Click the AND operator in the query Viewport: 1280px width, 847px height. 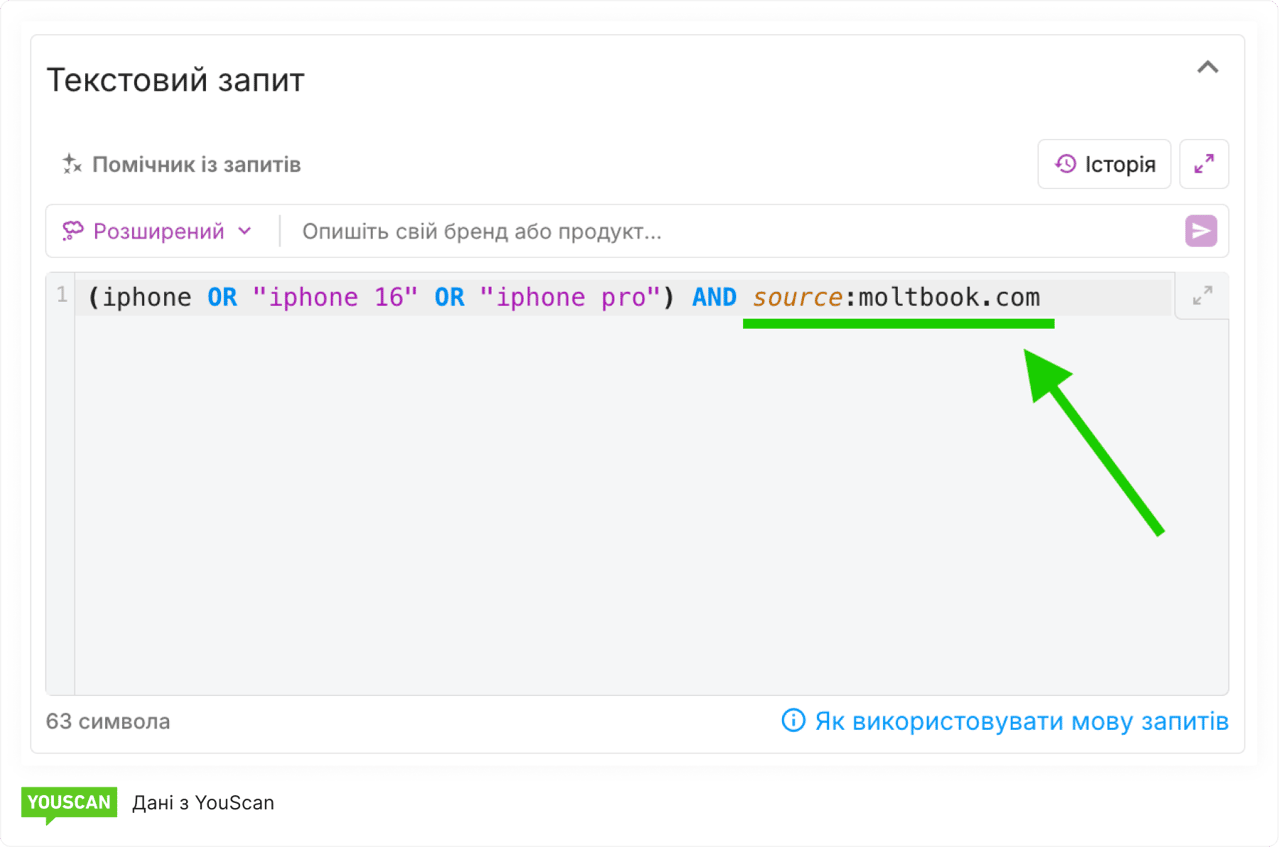pos(714,298)
